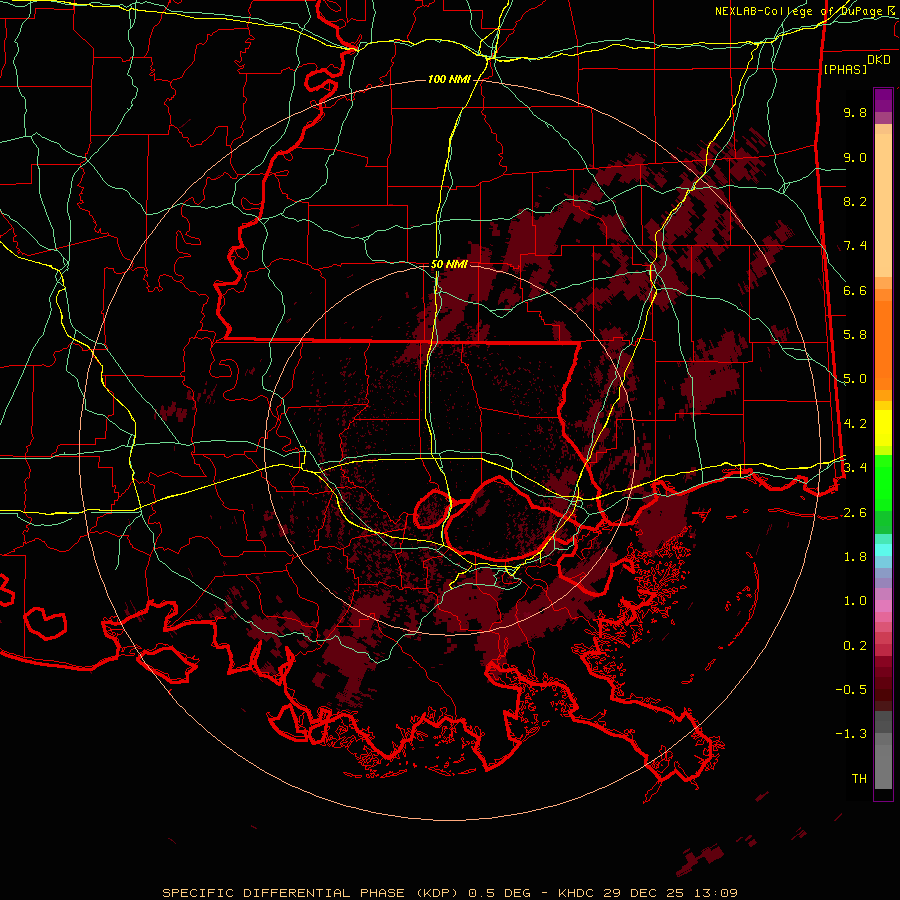This screenshot has height=900, width=900.
Task: Click the bright green segment of the color bar
Action: [x=883, y=482]
